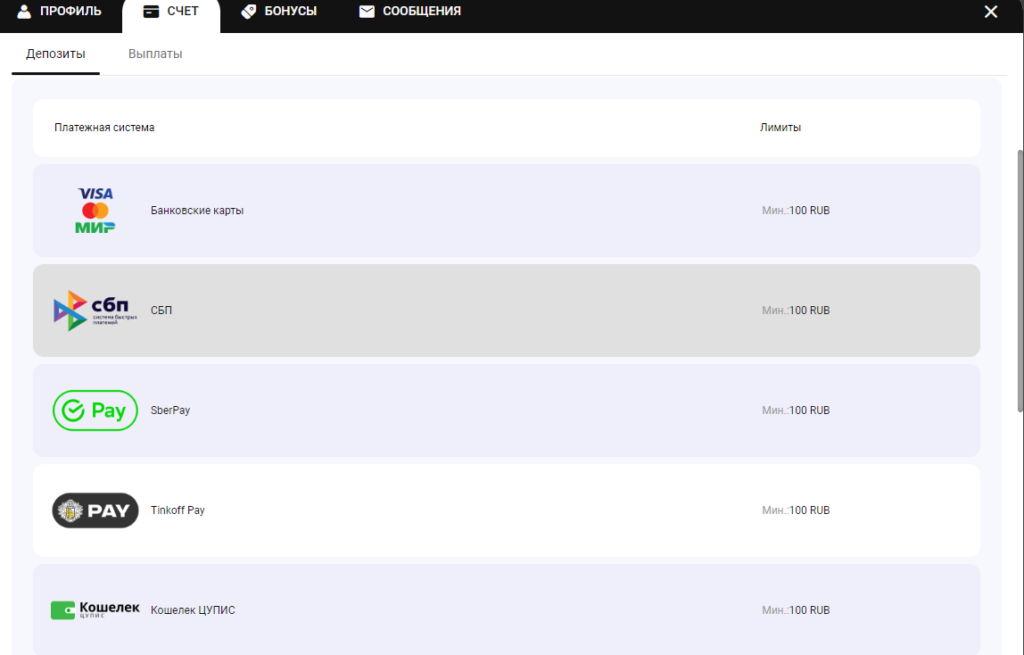Click the Кошелек ЦУПИС logo

pyautogui.click(x=95, y=610)
